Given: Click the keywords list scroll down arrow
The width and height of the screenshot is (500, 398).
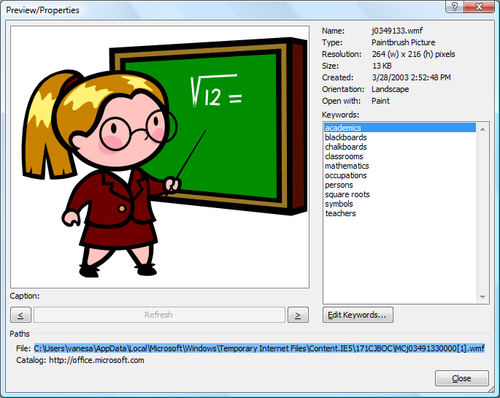Looking at the screenshot, I should coord(482,297).
